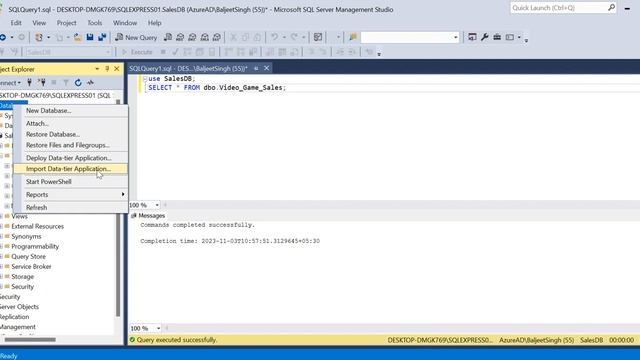Image resolution: width=640 pixels, height=360 pixels.
Task: Click the Execute button
Action: click(137, 52)
